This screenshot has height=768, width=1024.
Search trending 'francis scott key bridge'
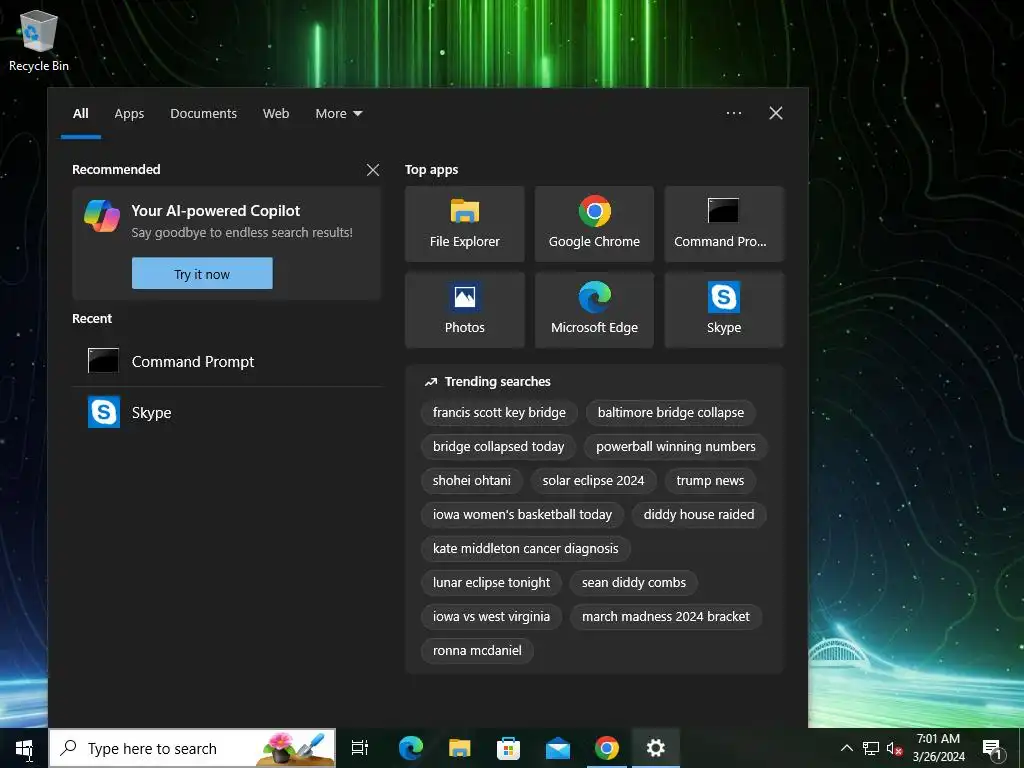point(499,413)
